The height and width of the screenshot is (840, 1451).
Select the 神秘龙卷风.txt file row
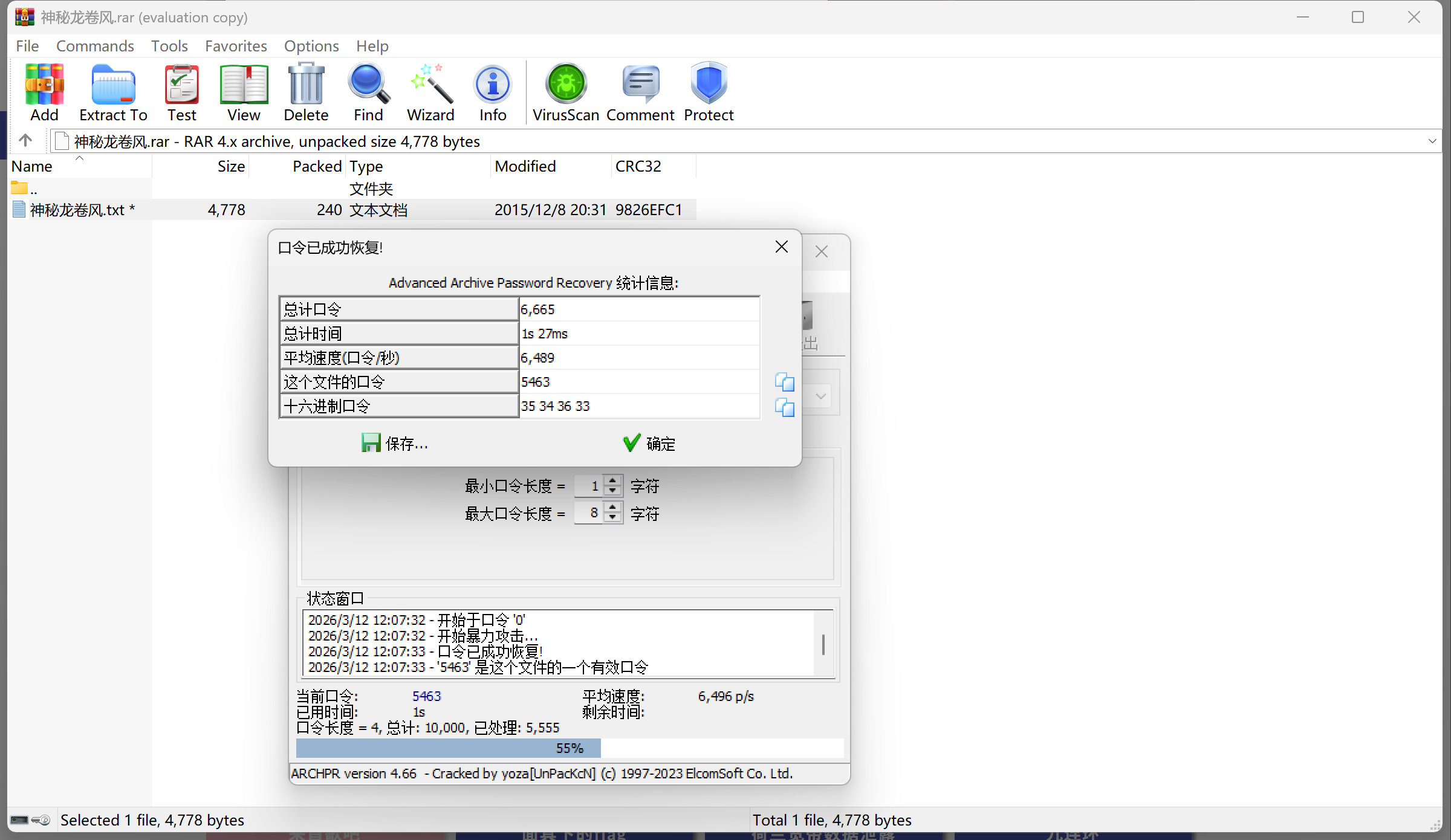pyautogui.click(x=77, y=210)
